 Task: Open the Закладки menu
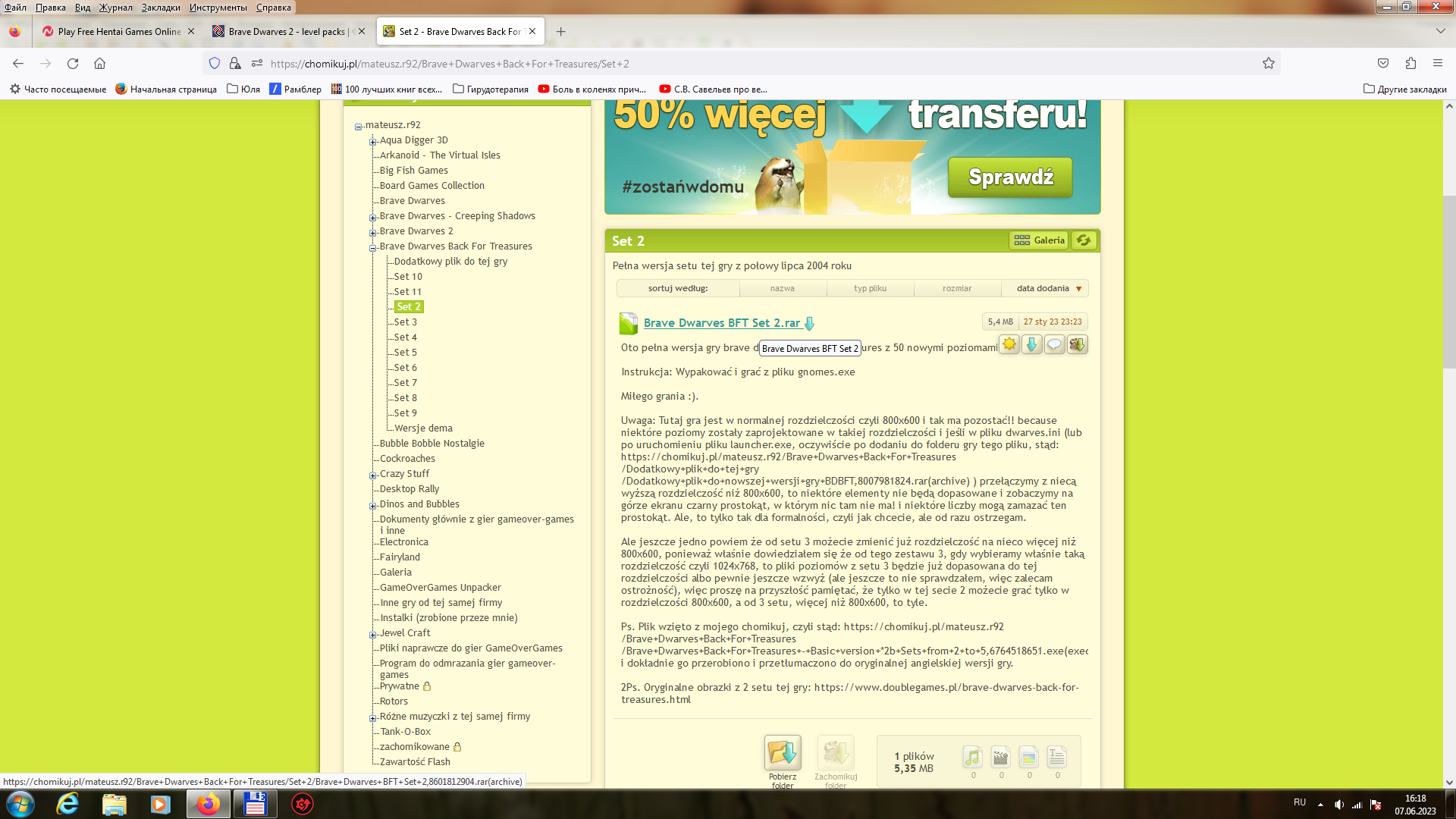coord(161,8)
